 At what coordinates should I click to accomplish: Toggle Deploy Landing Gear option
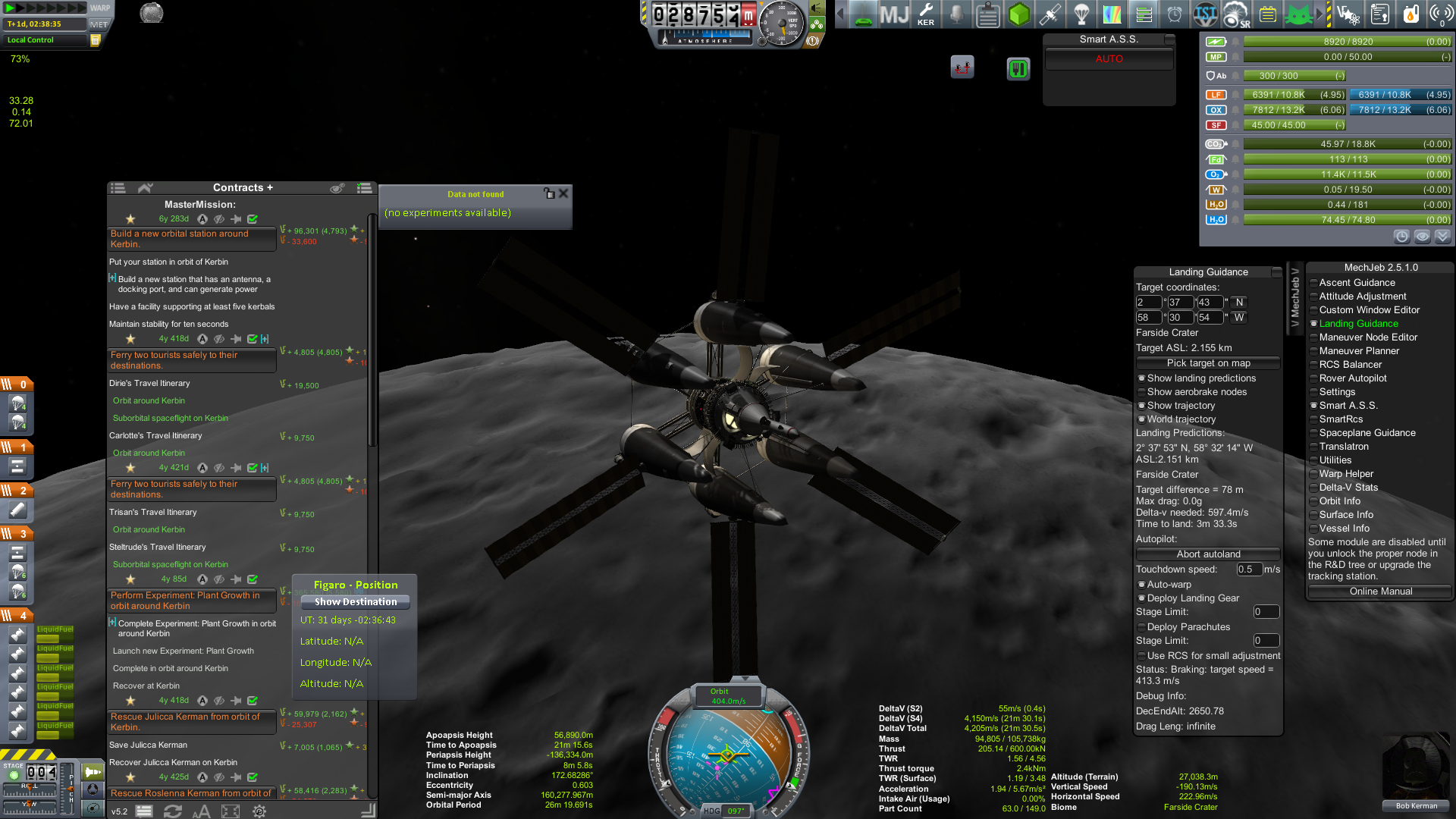(x=1188, y=598)
